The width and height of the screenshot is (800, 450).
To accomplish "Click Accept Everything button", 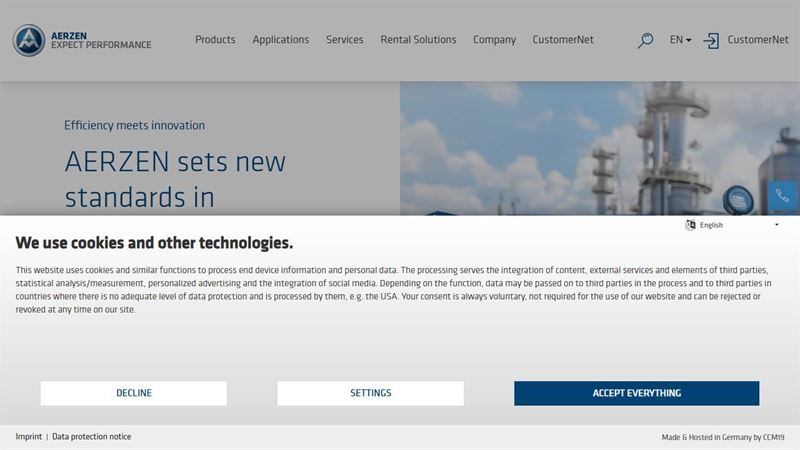I will [x=637, y=393].
